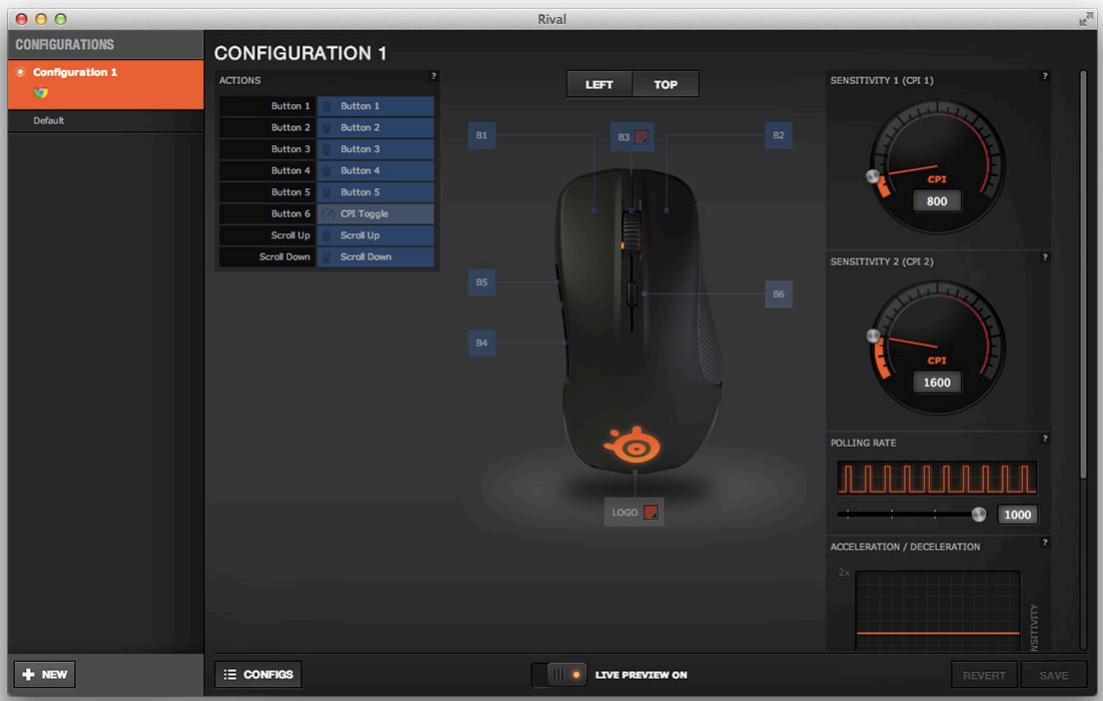Click the CONFIGURATION 1 heading
The height and width of the screenshot is (701, 1103).
(x=300, y=53)
